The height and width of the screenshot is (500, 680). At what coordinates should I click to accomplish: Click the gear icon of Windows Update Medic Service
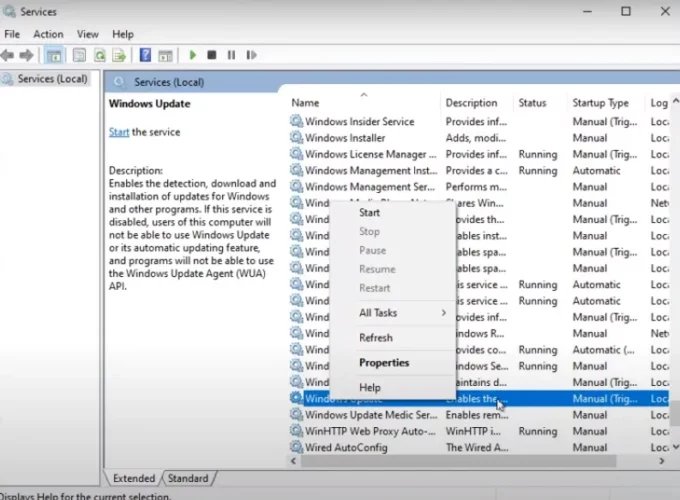pos(296,415)
